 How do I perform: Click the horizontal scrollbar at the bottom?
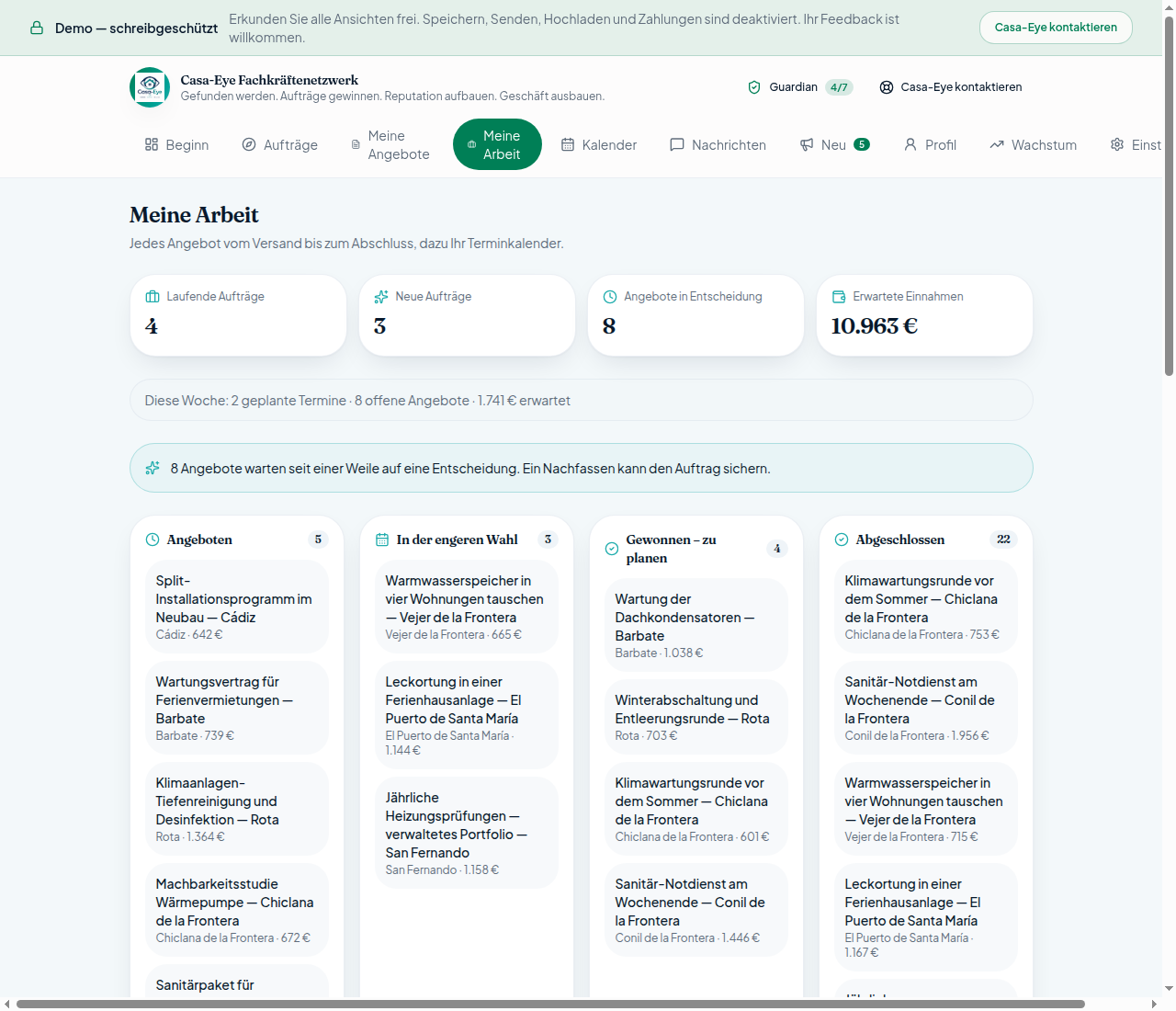pyautogui.click(x=550, y=1004)
